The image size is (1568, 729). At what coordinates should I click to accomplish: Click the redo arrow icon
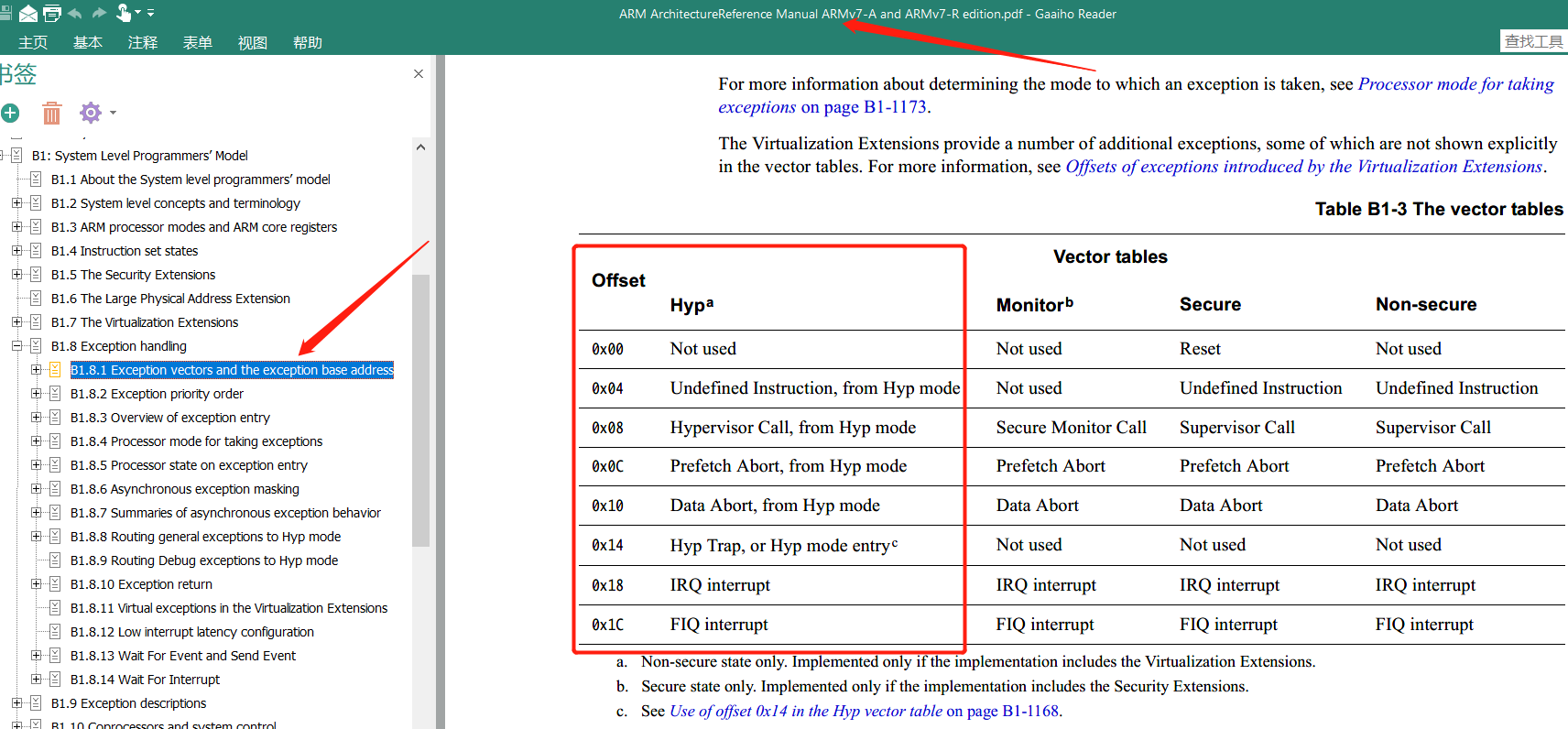point(99,14)
